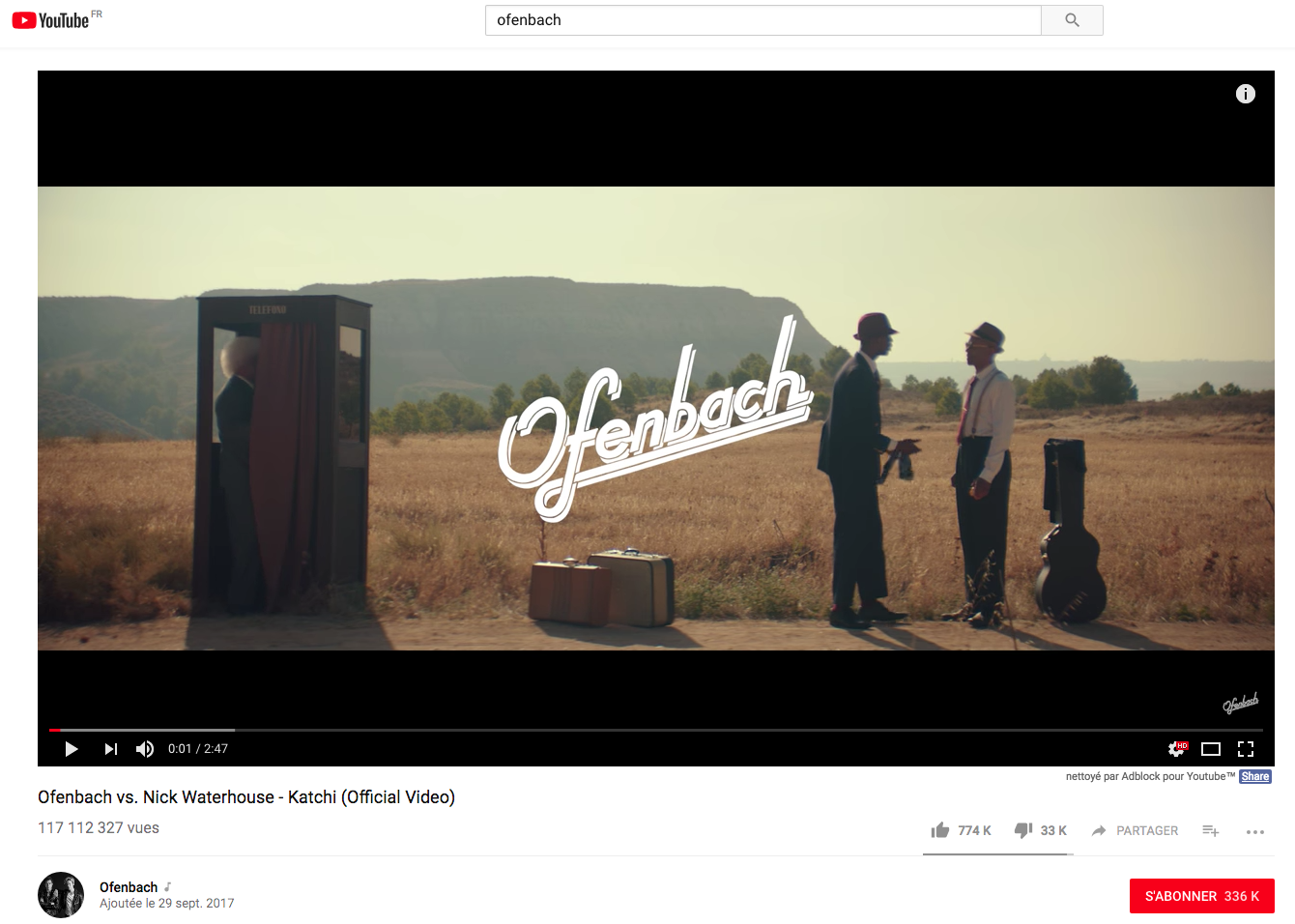Like the video with thumbs up
The width and height of the screenshot is (1295, 924).
[961, 830]
